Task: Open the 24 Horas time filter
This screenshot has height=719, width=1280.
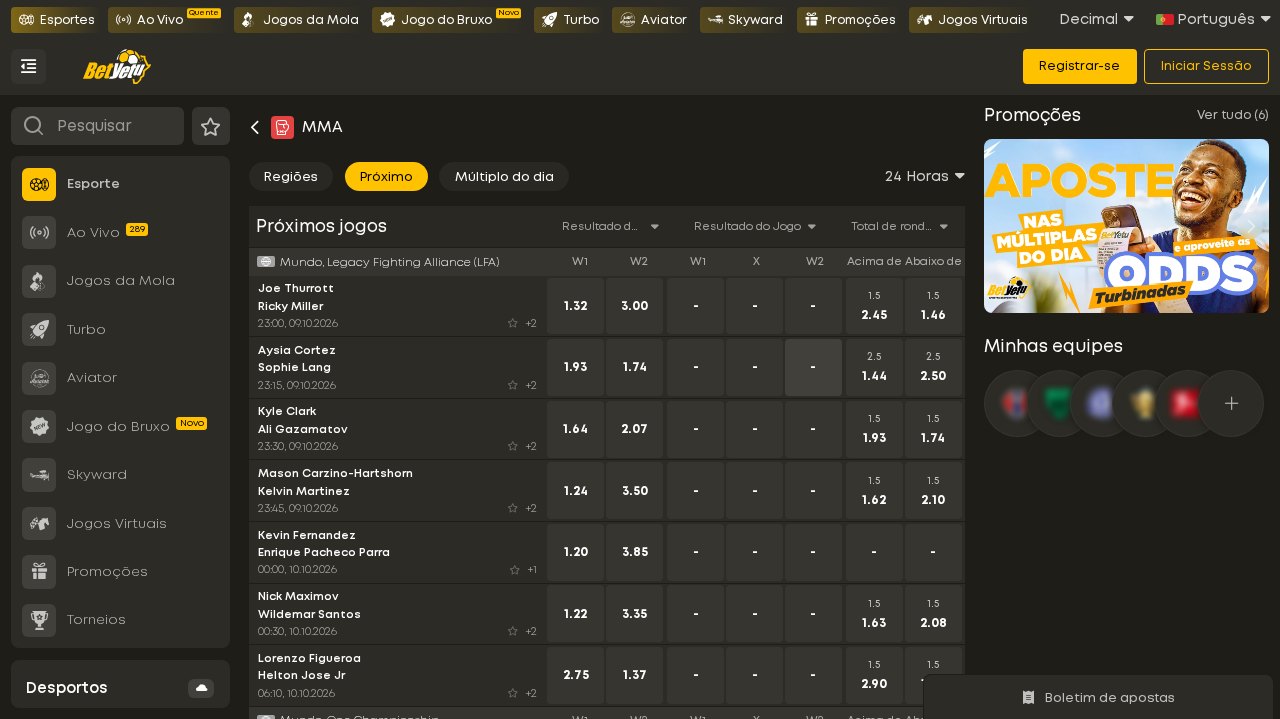Action: (925, 176)
